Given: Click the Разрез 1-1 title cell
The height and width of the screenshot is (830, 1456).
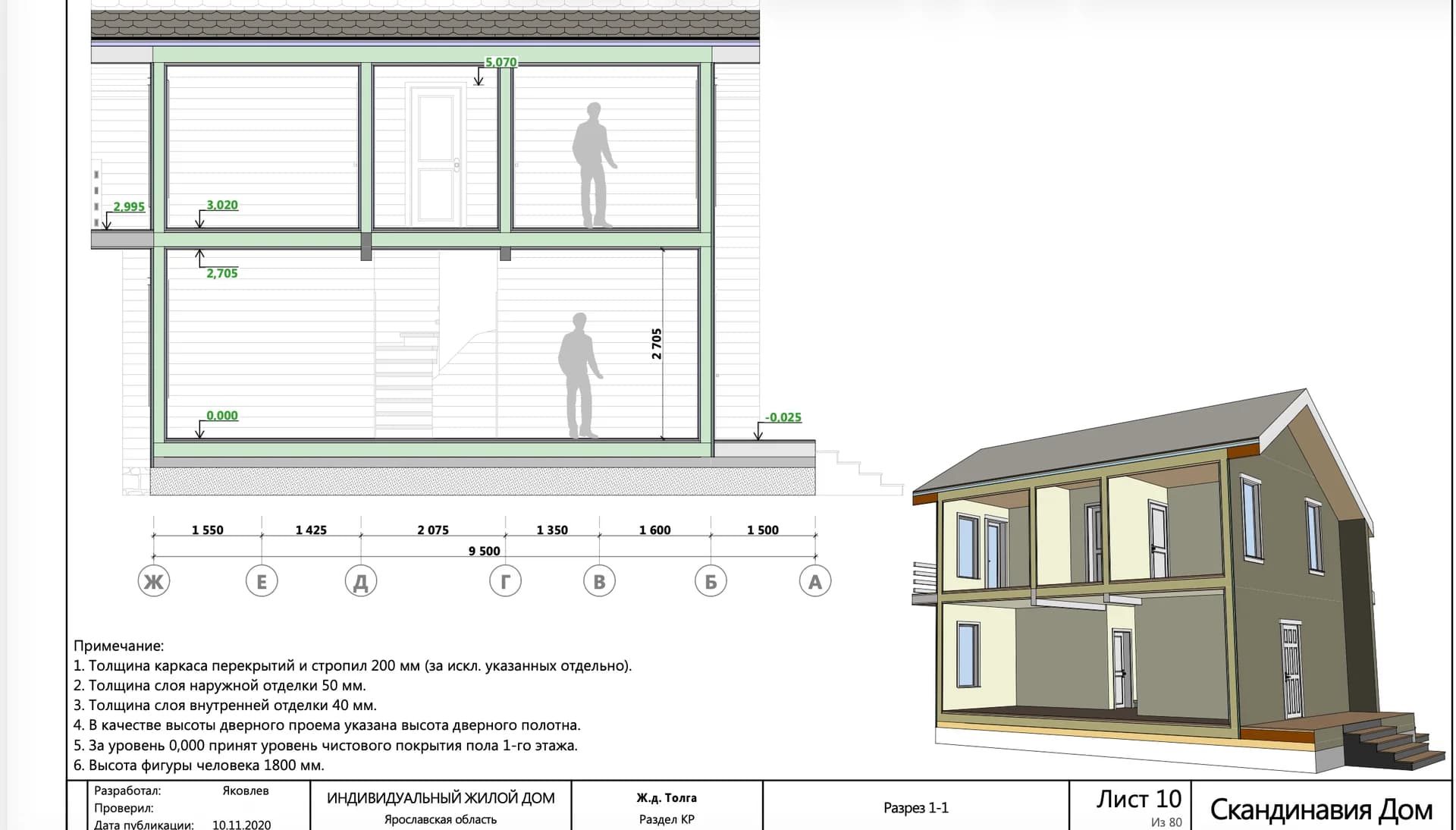Looking at the screenshot, I should pos(916,807).
